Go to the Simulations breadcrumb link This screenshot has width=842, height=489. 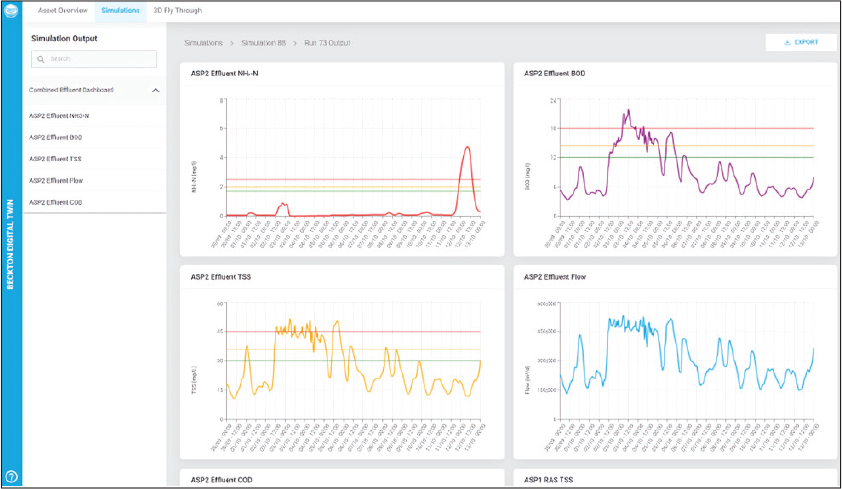click(x=203, y=43)
